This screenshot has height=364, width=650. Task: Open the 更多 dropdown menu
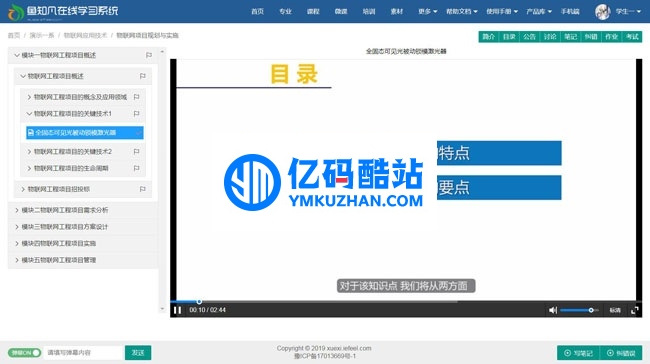pyautogui.click(x=427, y=12)
